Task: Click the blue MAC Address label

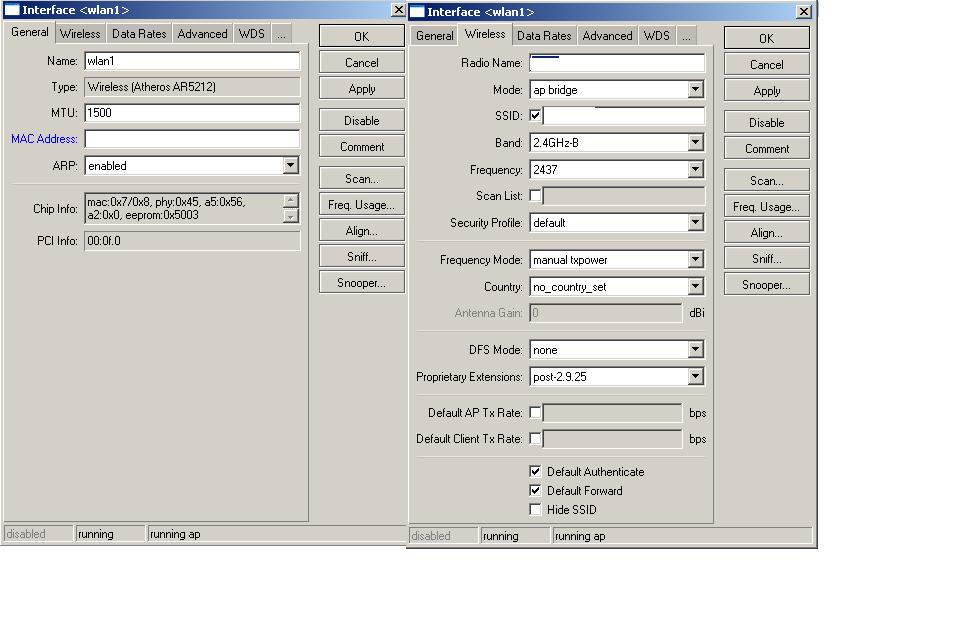Action: (x=44, y=139)
